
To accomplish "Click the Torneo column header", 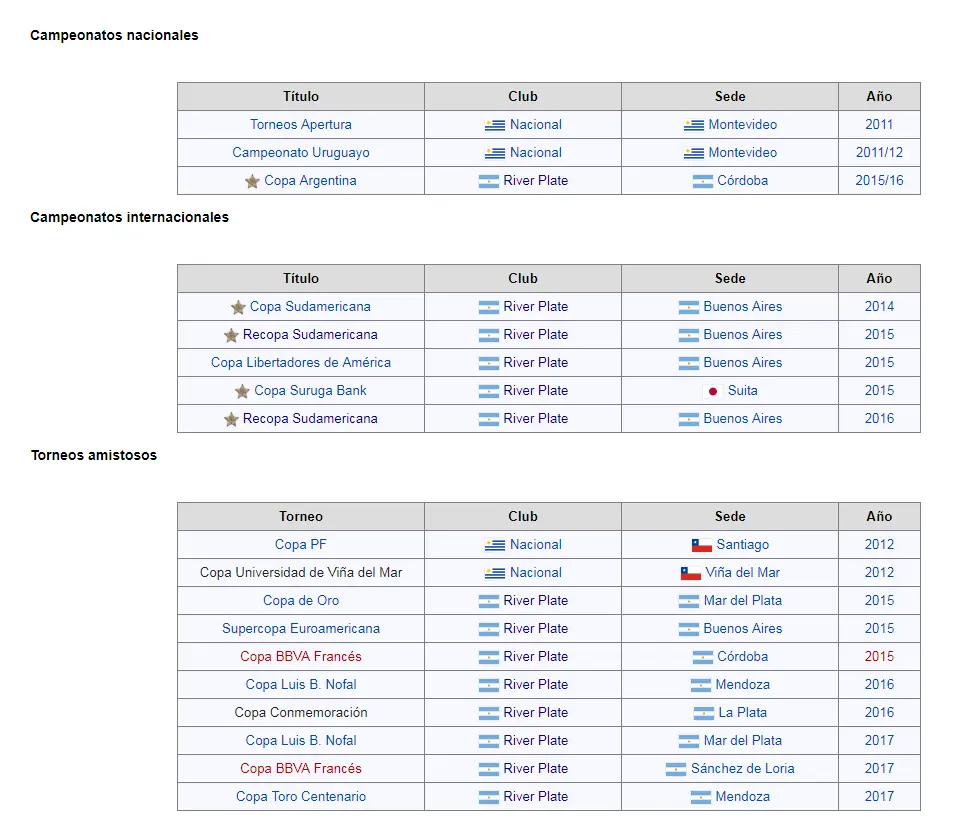I will pyautogui.click(x=301, y=516).
